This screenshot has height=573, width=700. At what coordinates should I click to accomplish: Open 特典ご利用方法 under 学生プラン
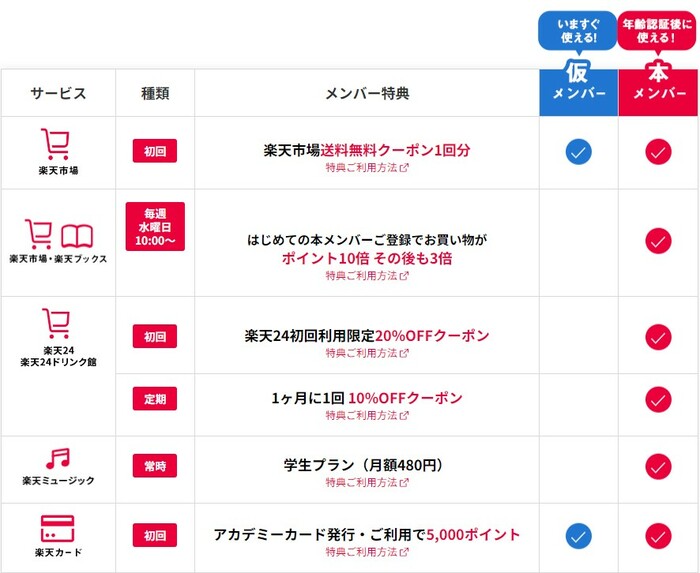tap(366, 483)
